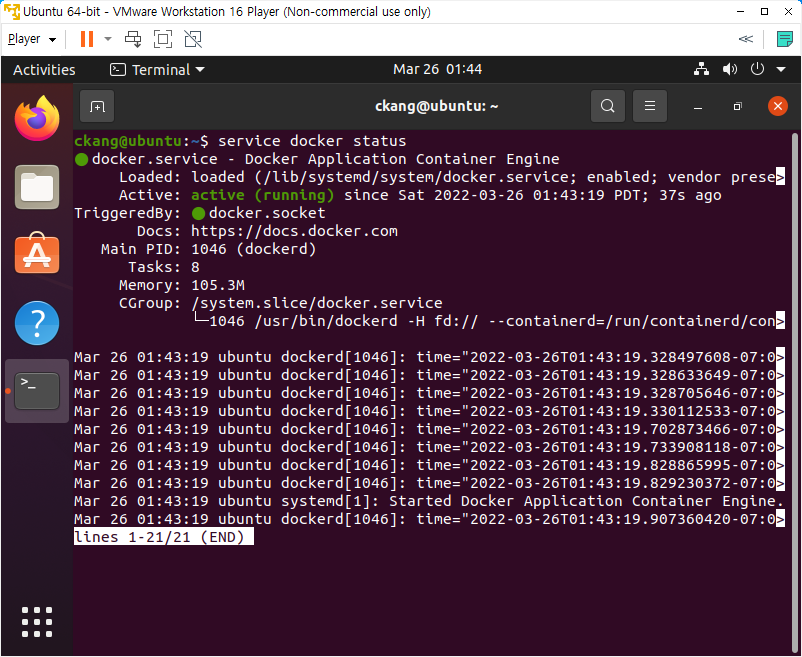This screenshot has width=802, height=657.
Task: Expand the power options dropdown arrow
Action: tap(108, 39)
